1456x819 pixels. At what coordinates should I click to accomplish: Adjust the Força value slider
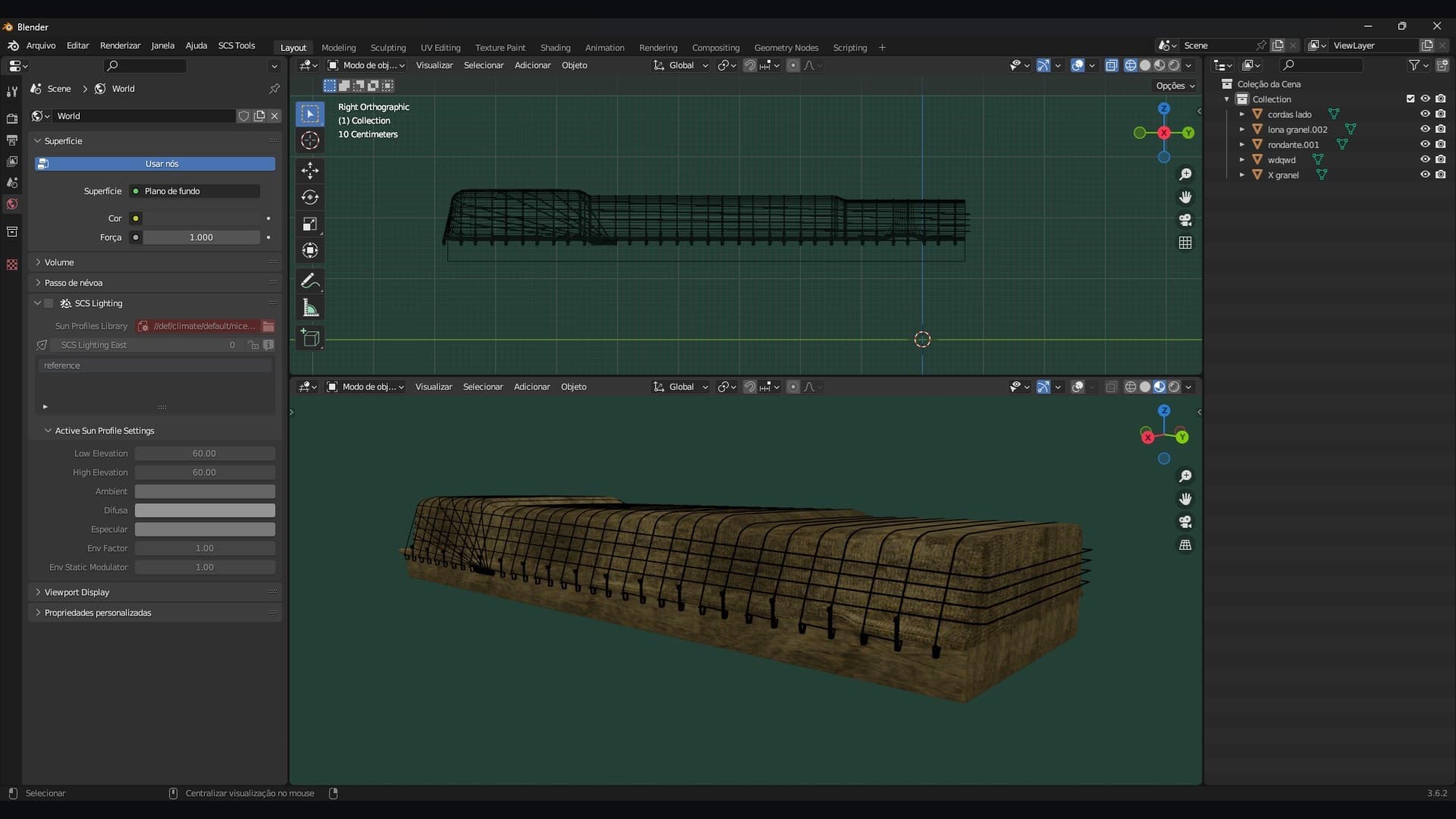click(201, 237)
